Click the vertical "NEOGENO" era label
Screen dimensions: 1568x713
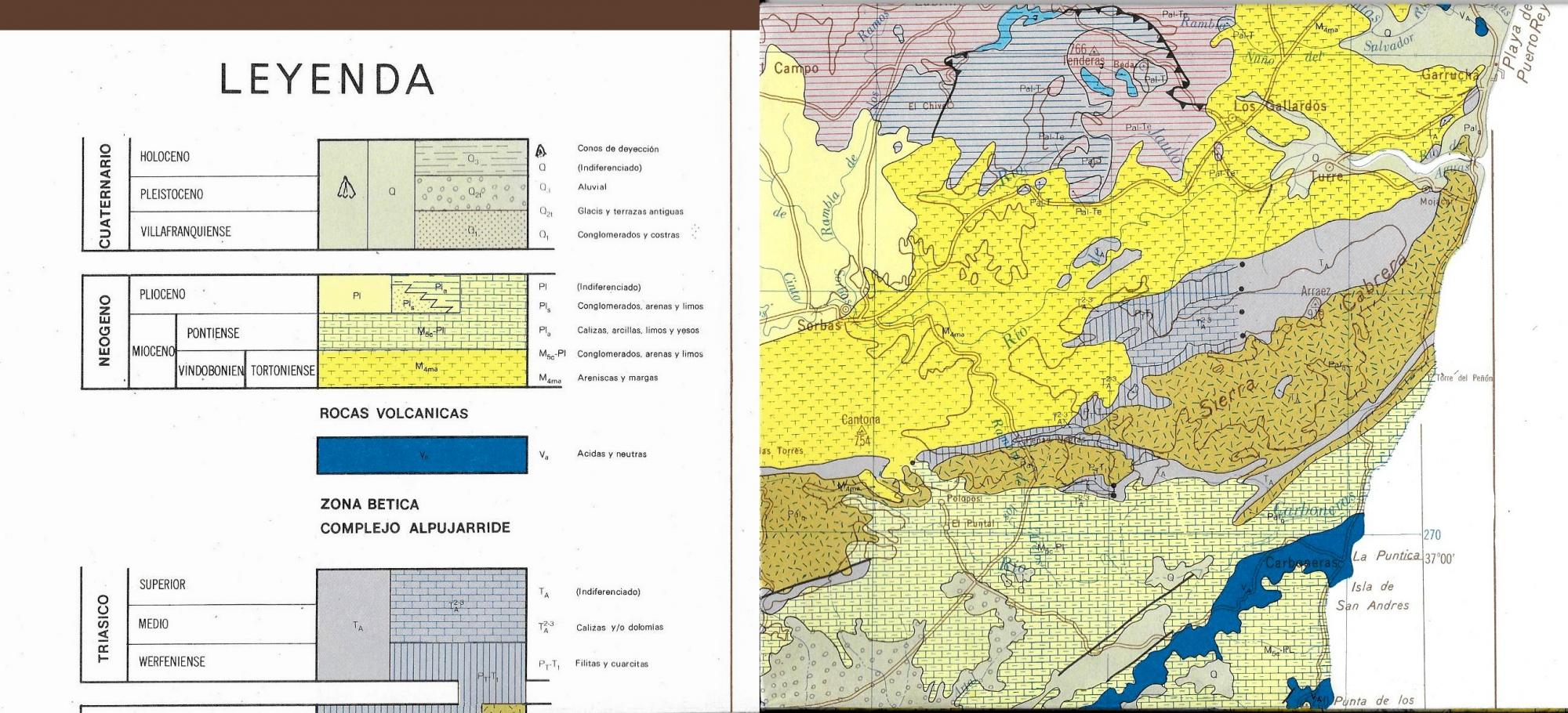tap(104, 331)
